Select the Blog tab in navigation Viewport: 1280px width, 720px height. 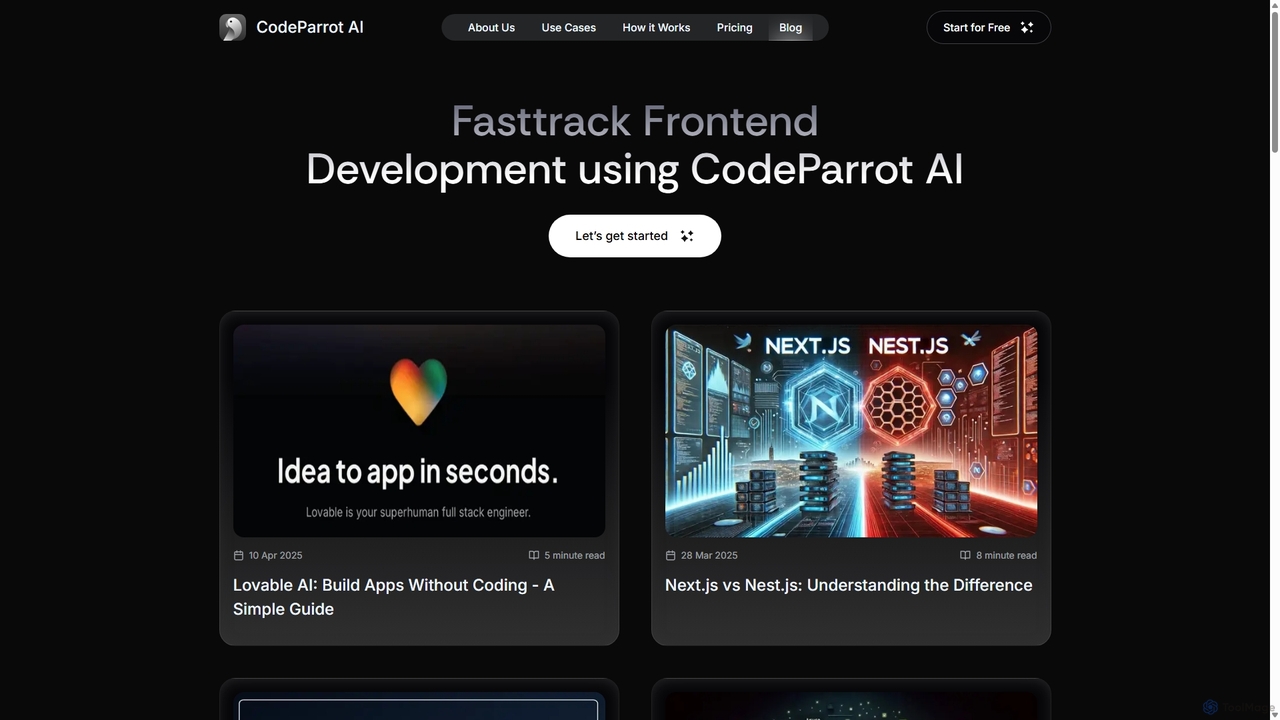pyautogui.click(x=791, y=28)
